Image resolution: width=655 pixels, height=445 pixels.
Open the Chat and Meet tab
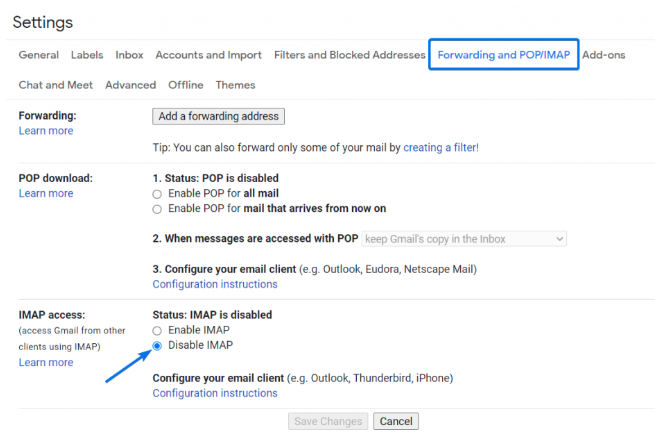[x=57, y=85]
